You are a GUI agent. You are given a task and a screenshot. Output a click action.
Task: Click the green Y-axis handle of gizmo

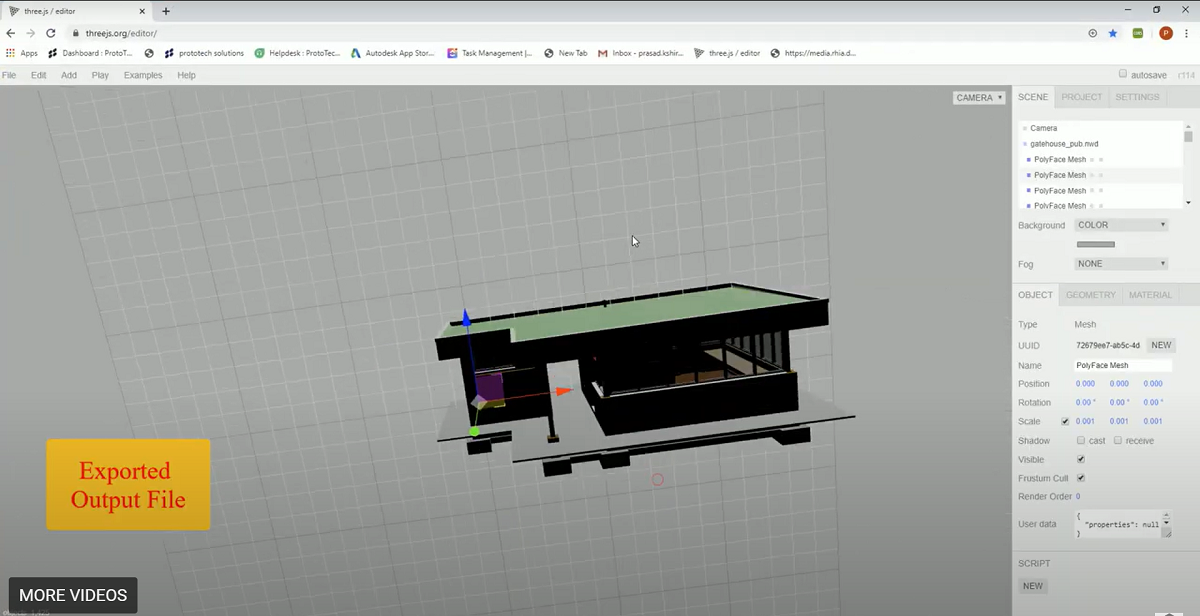click(x=474, y=432)
